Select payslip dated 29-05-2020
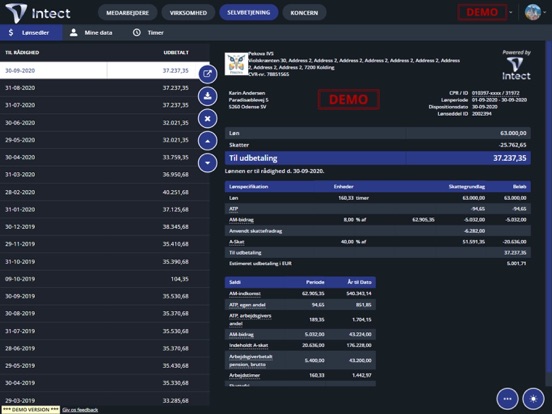Image resolution: width=552 pixels, height=414 pixels. [105, 140]
